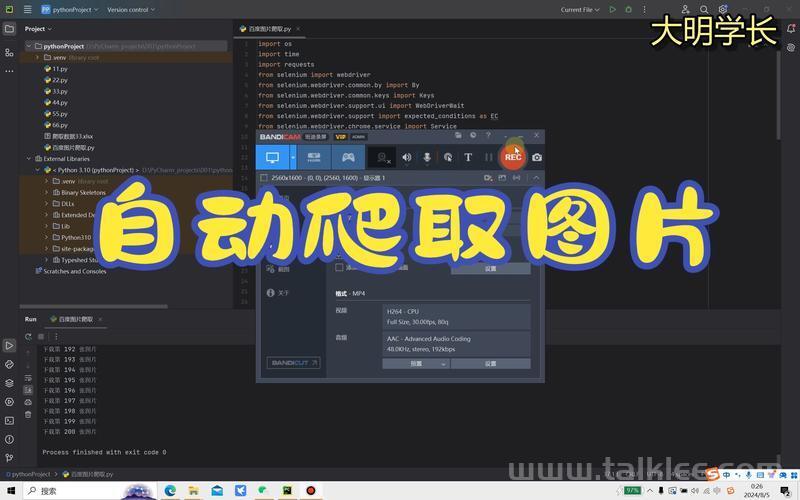The height and width of the screenshot is (500, 800).
Task: Select Bandicam screen recording mode
Action: (x=272, y=158)
